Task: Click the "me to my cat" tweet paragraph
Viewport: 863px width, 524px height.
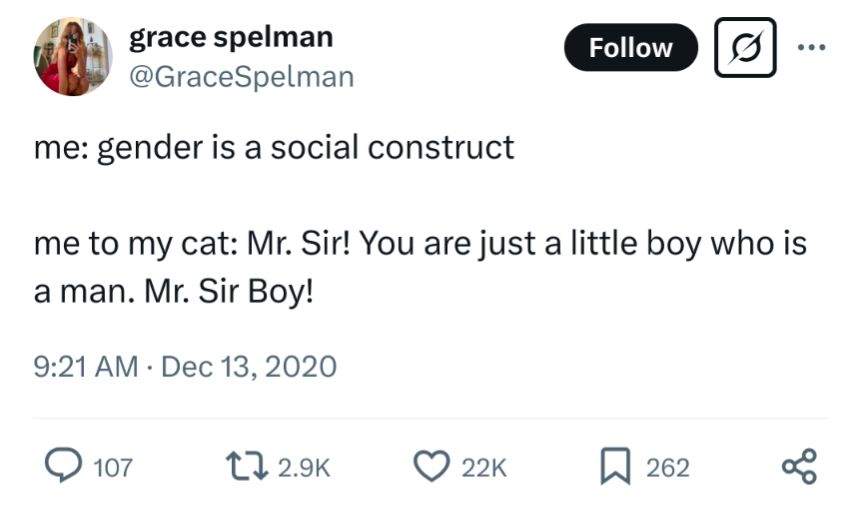Action: coord(420,267)
